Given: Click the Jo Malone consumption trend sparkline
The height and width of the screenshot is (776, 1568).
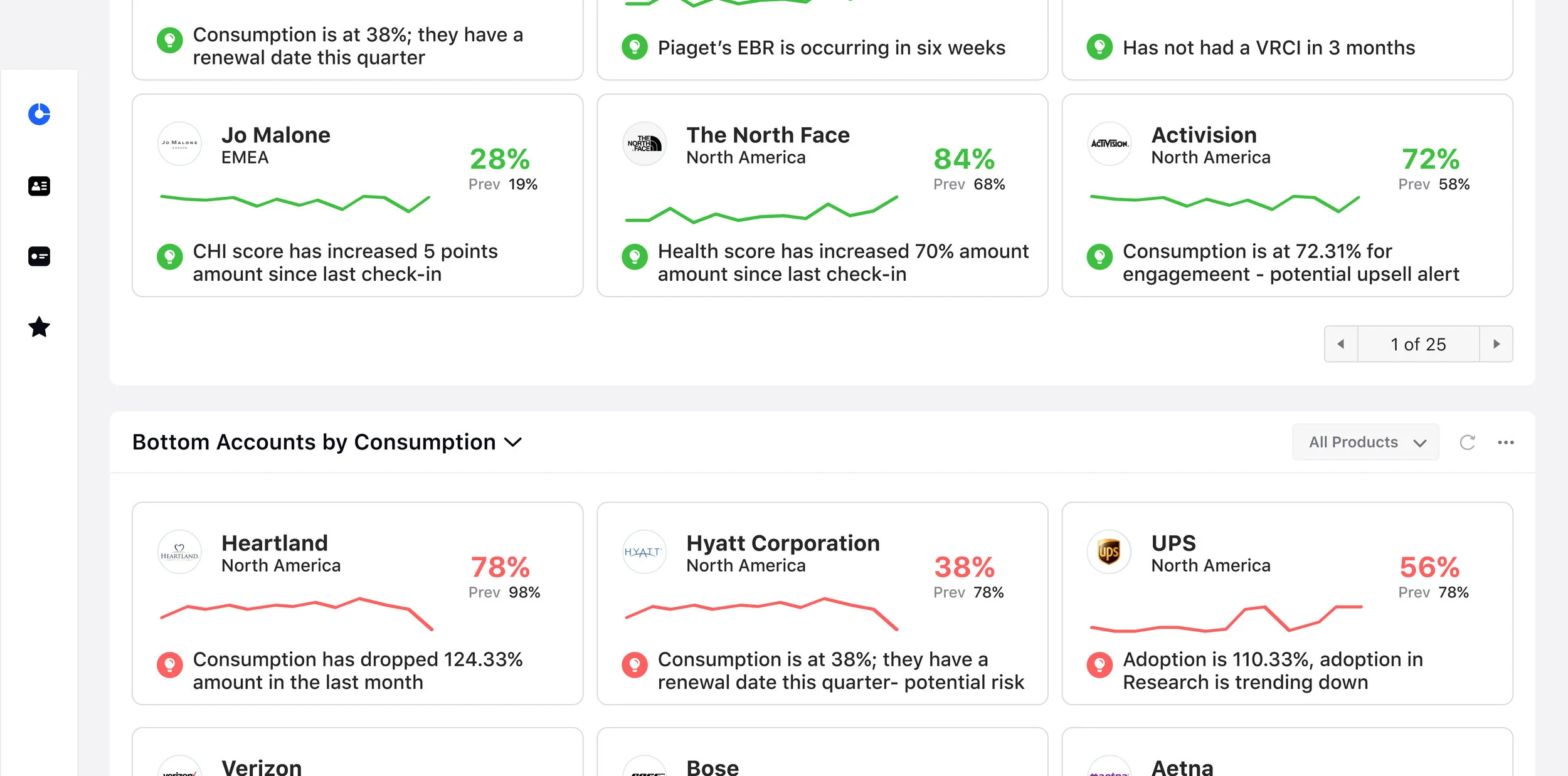Looking at the screenshot, I should [295, 204].
